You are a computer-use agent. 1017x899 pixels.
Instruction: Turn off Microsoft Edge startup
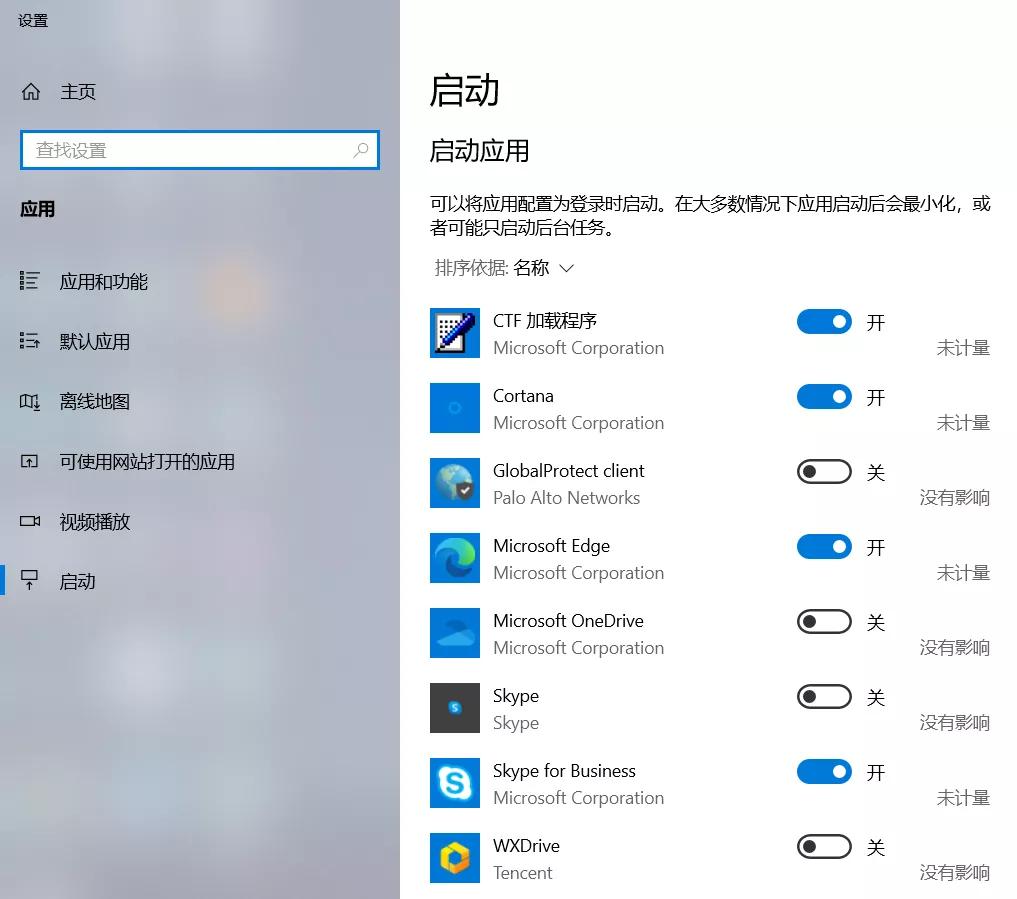(x=823, y=546)
